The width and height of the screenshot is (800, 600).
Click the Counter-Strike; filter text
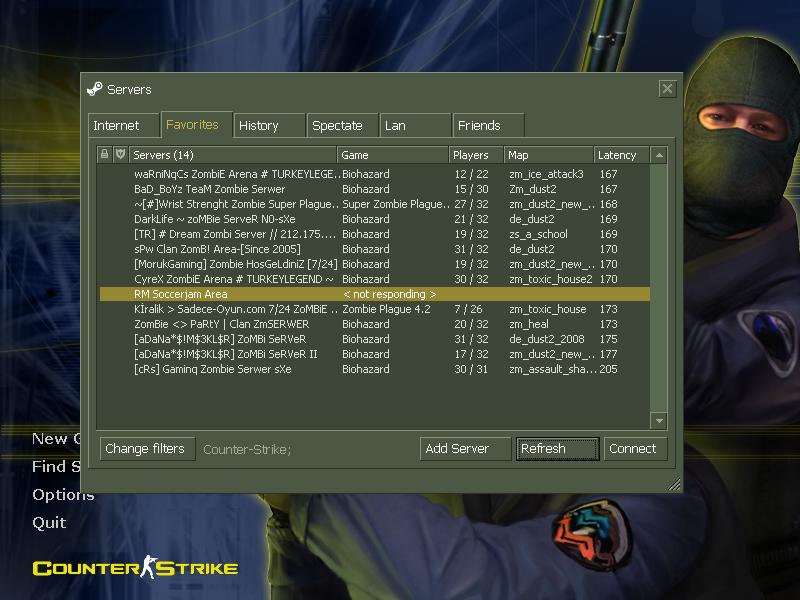tap(247, 449)
